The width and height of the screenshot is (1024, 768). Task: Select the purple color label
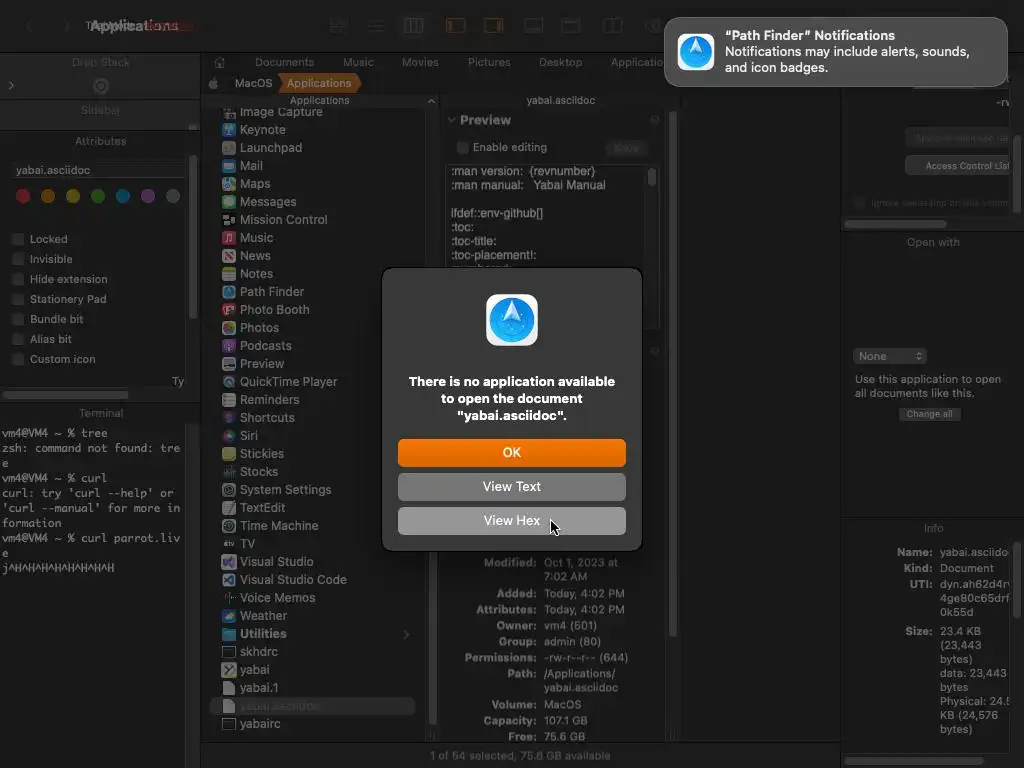(x=148, y=197)
